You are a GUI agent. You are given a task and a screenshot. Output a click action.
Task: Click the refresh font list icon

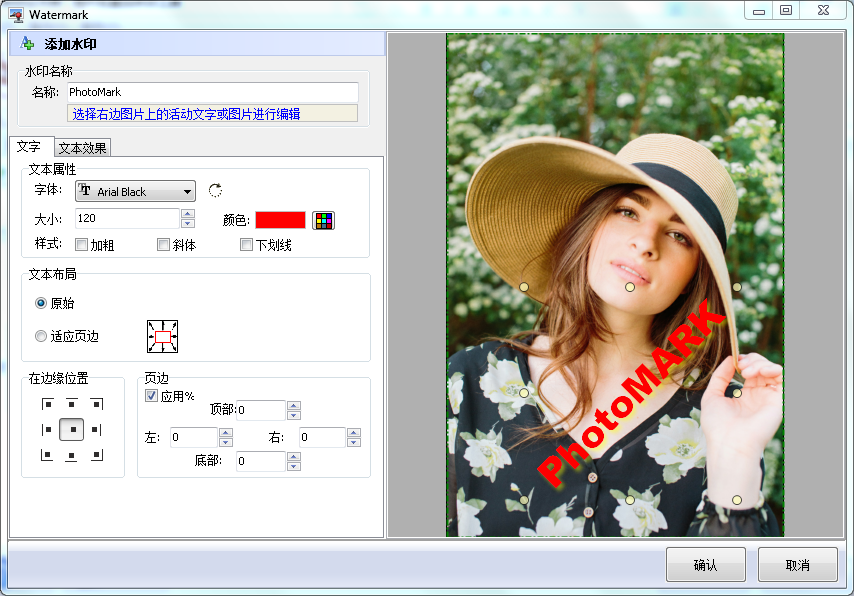(x=215, y=191)
